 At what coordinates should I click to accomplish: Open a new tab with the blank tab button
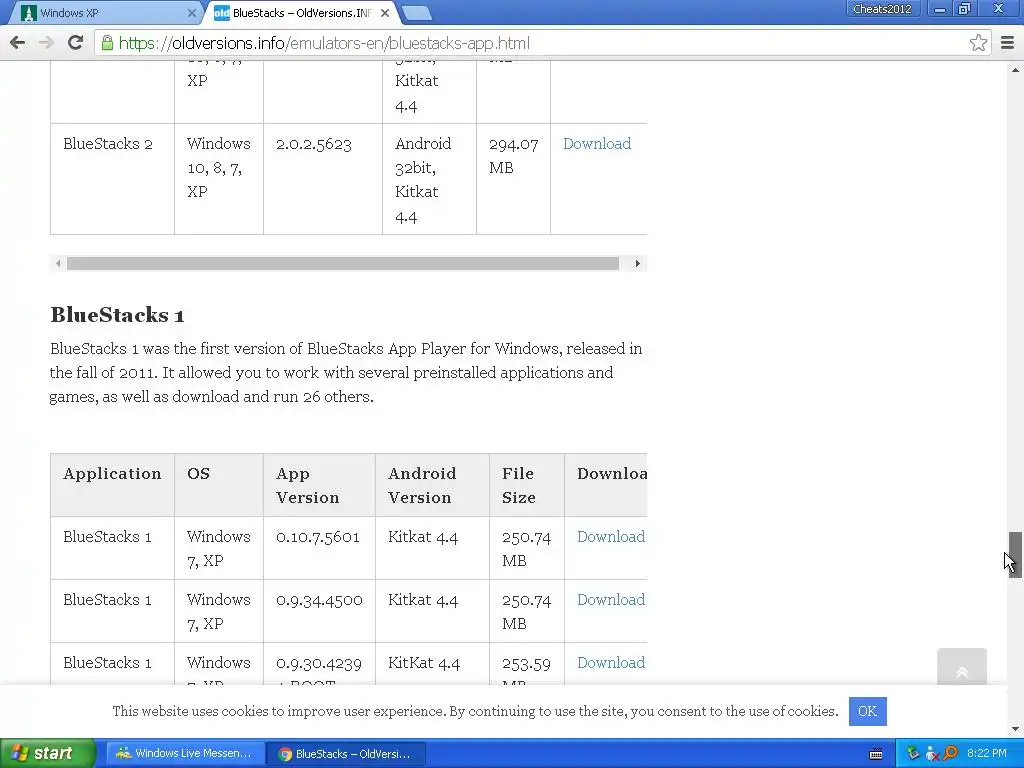point(417,12)
